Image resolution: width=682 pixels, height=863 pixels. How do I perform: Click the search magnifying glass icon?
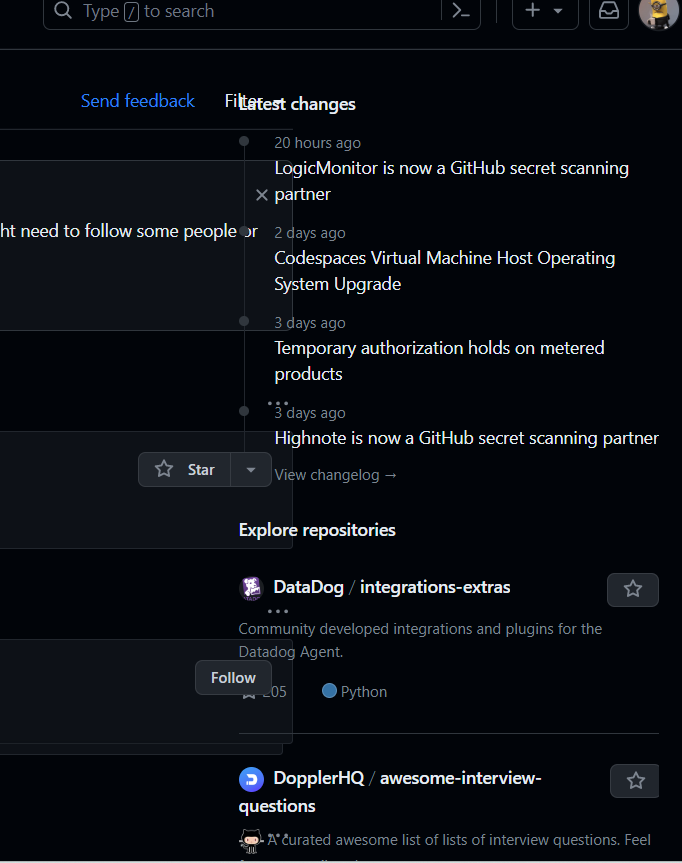click(x=62, y=12)
